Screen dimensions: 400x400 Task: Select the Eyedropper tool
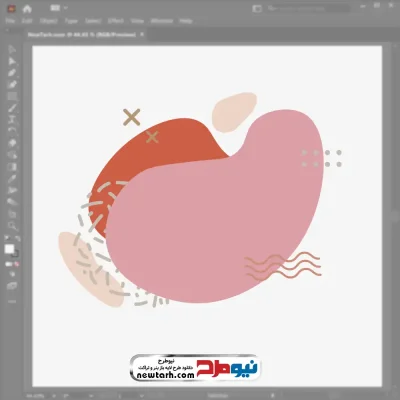[x=12, y=178]
